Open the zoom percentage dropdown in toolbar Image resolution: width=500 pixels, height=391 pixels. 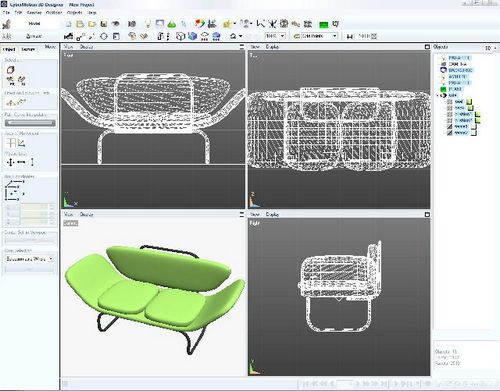coord(276,36)
